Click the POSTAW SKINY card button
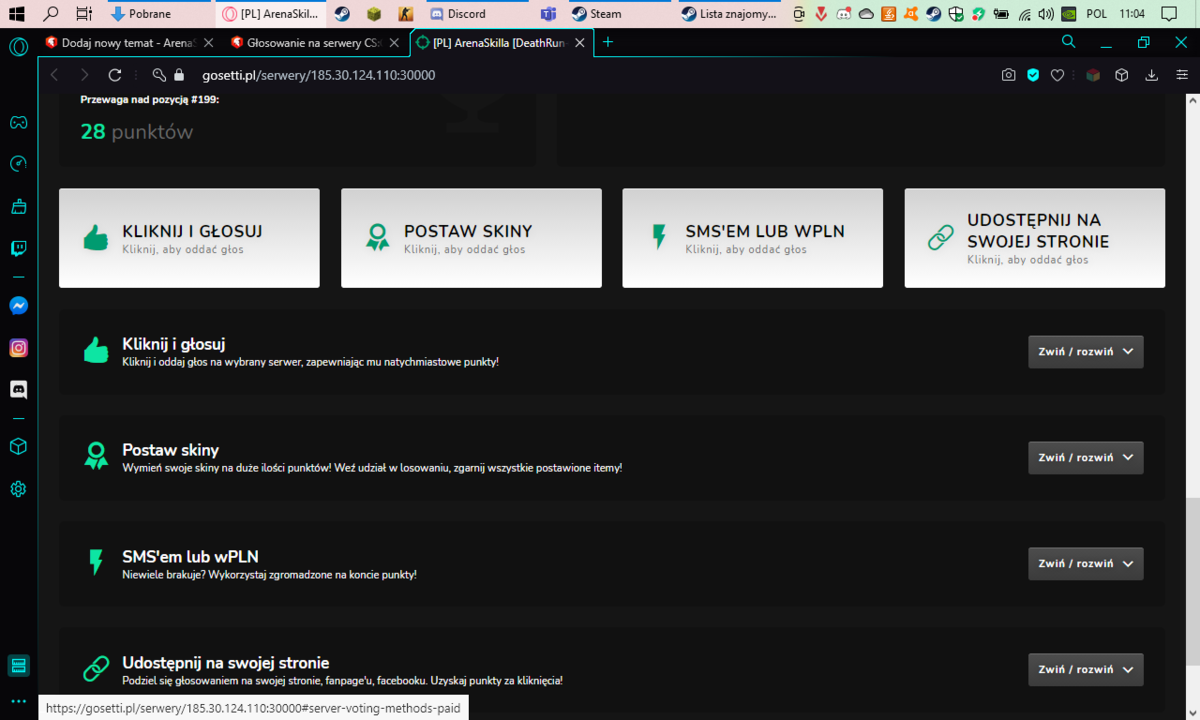The width and height of the screenshot is (1200, 720). 471,238
